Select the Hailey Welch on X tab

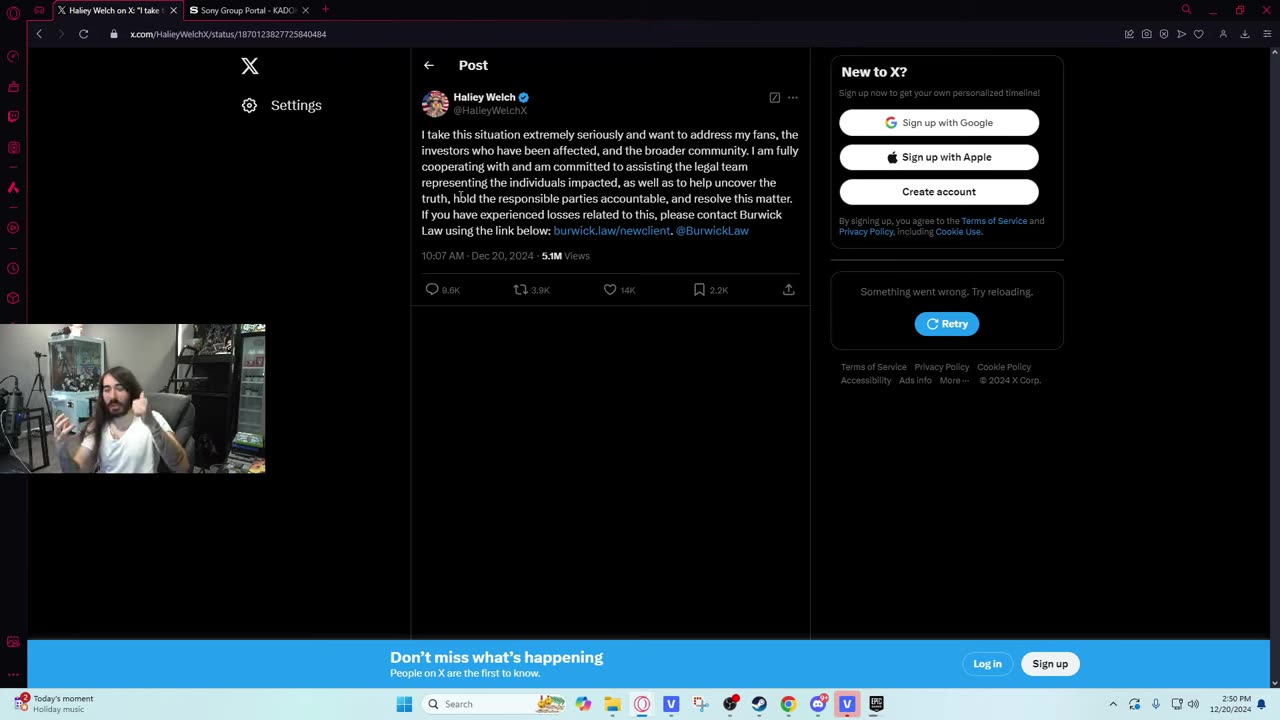click(x=115, y=10)
